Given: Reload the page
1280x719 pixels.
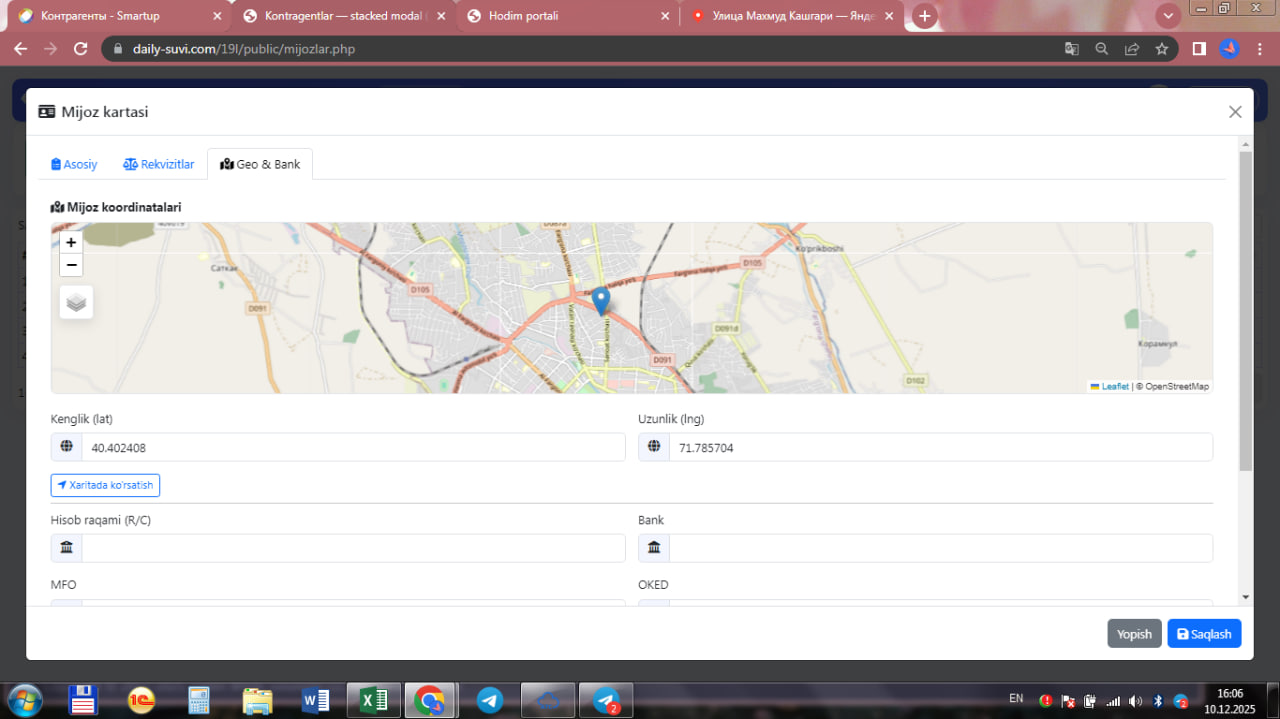Looking at the screenshot, I should point(81,49).
